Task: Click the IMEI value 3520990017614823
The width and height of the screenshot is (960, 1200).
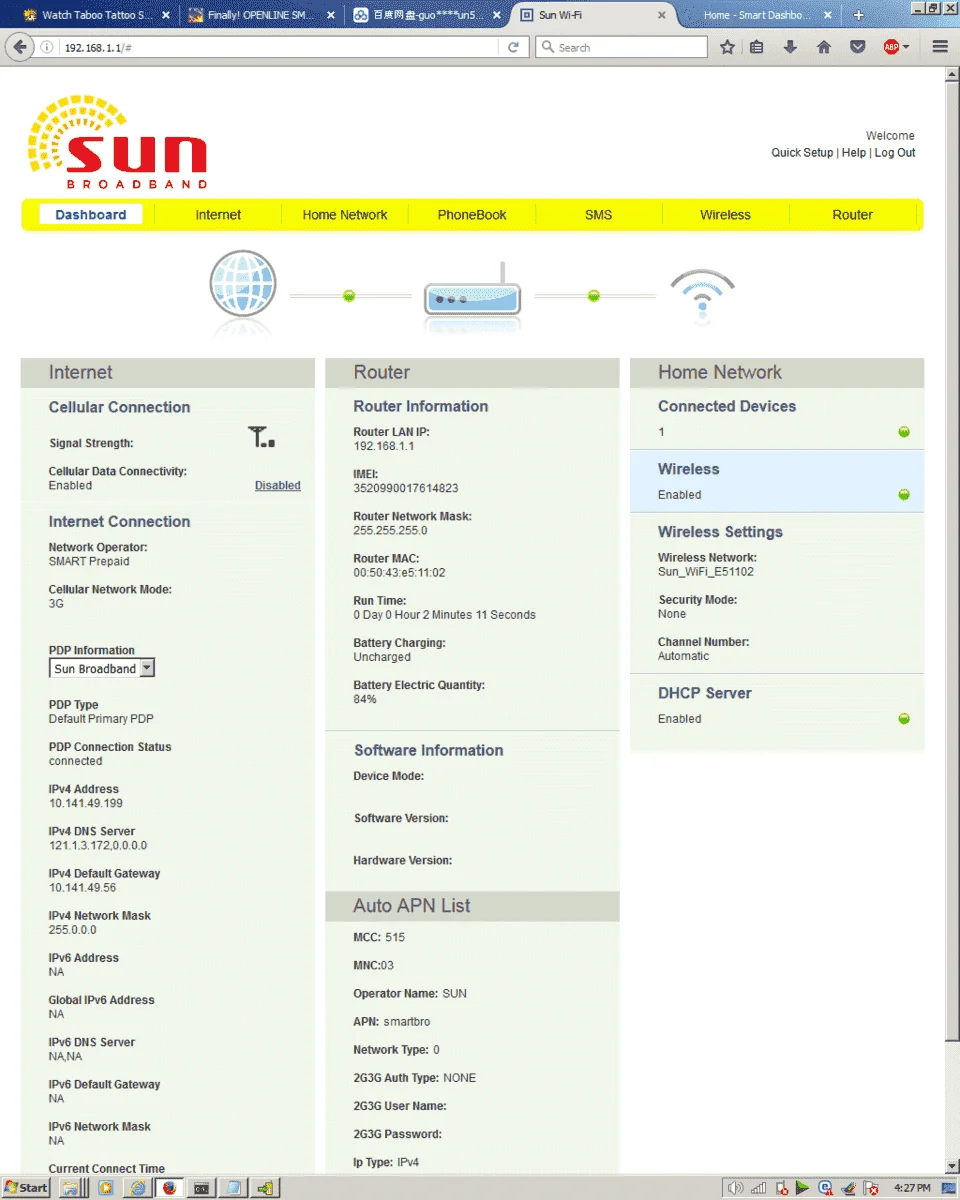Action: click(406, 488)
